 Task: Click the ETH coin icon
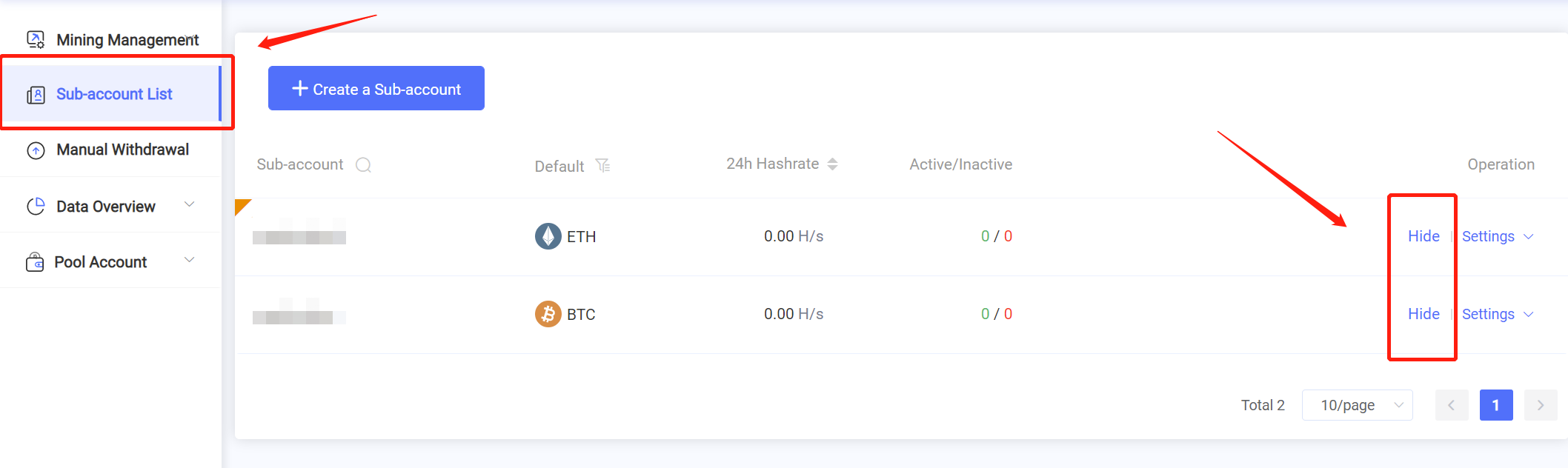[548, 236]
